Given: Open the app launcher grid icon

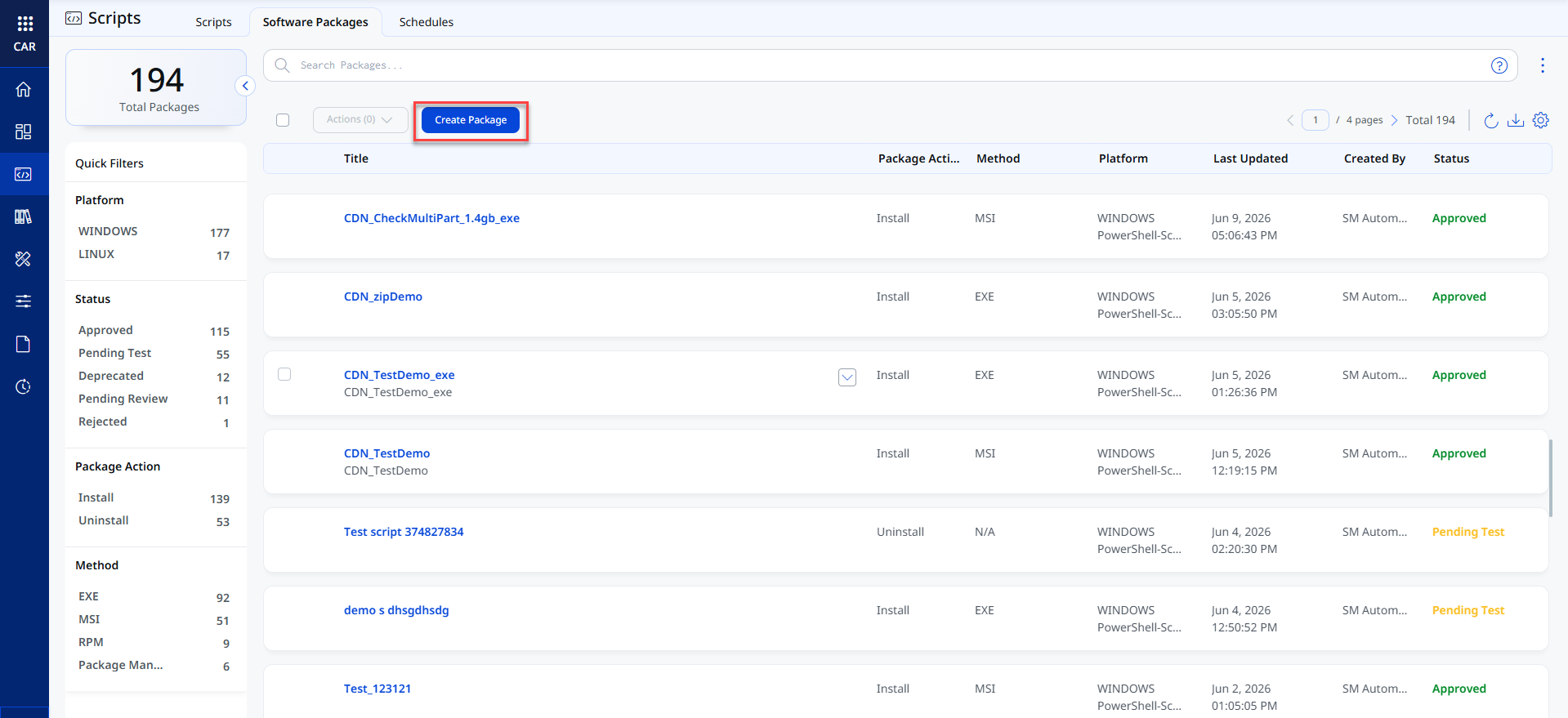Looking at the screenshot, I should (x=25, y=24).
